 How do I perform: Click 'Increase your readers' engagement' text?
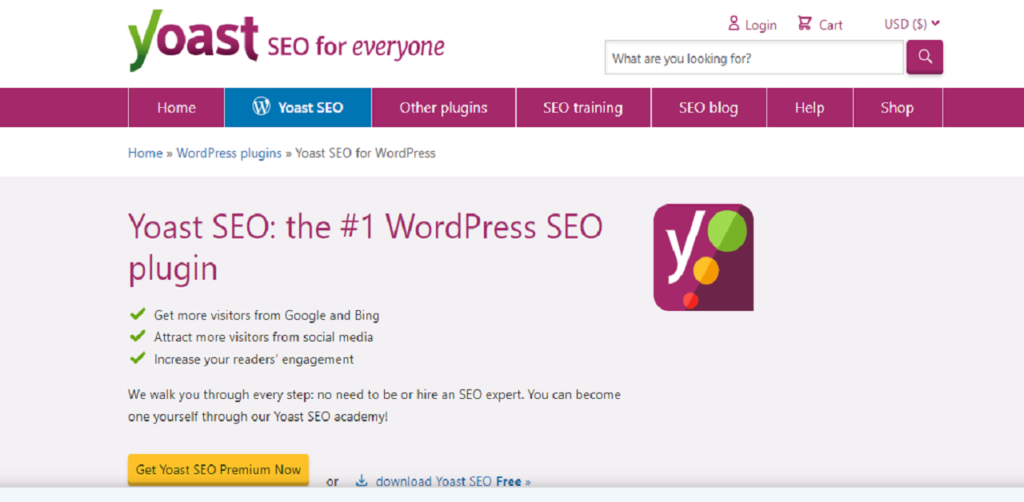pyautogui.click(x=254, y=359)
